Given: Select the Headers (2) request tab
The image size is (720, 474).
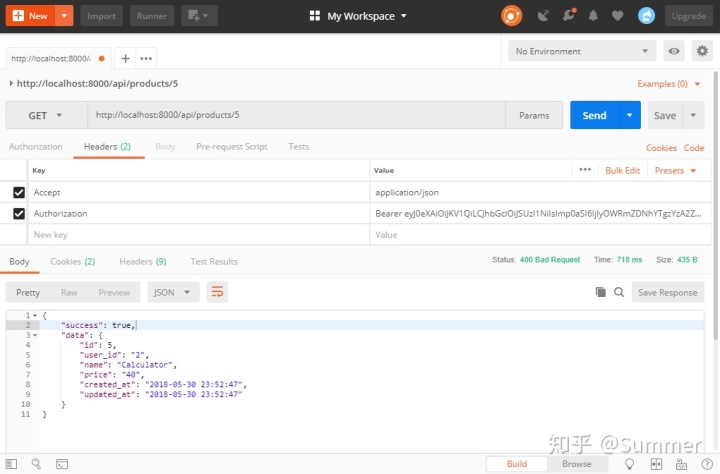Looking at the screenshot, I should [x=107, y=147].
